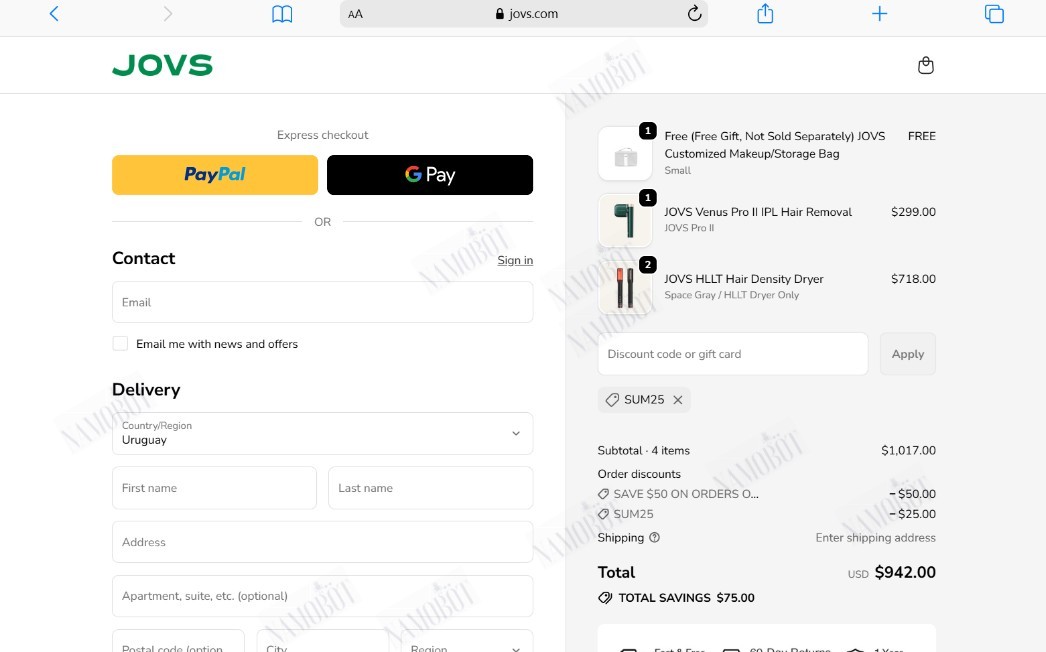Screen dimensions: 1046x652
Task: Click the Subtotal $1,017.00 value
Action: 908,450
